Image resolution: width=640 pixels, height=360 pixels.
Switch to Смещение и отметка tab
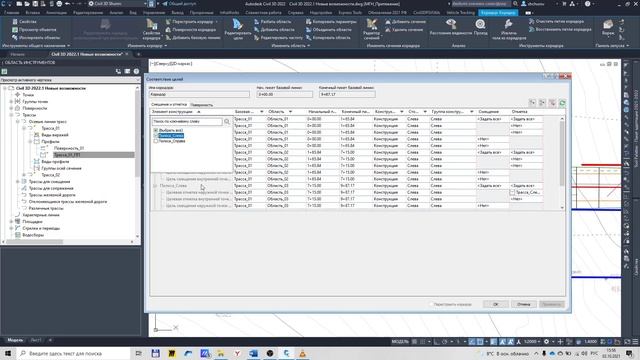[169, 104]
